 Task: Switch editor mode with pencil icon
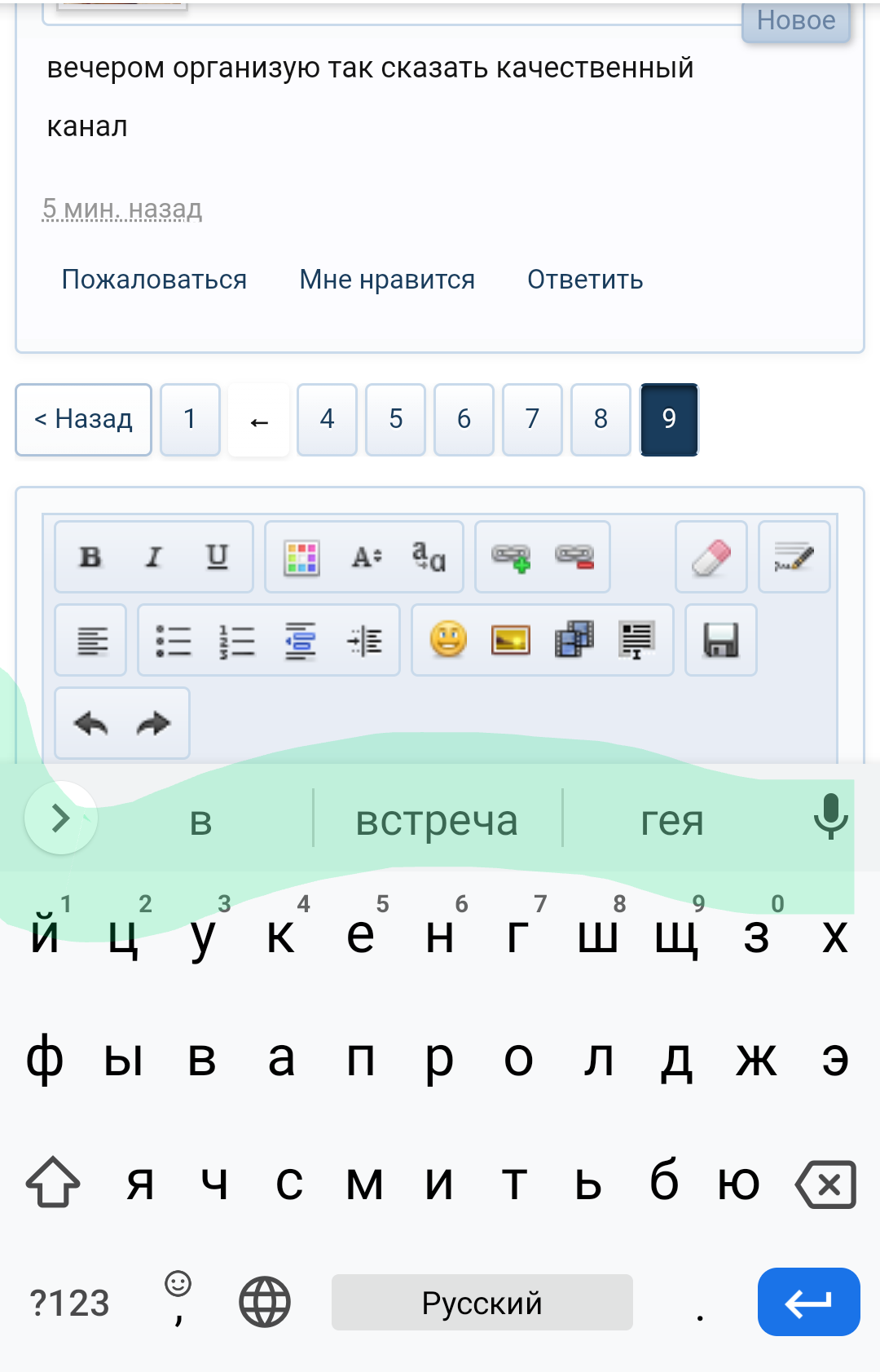[794, 558]
